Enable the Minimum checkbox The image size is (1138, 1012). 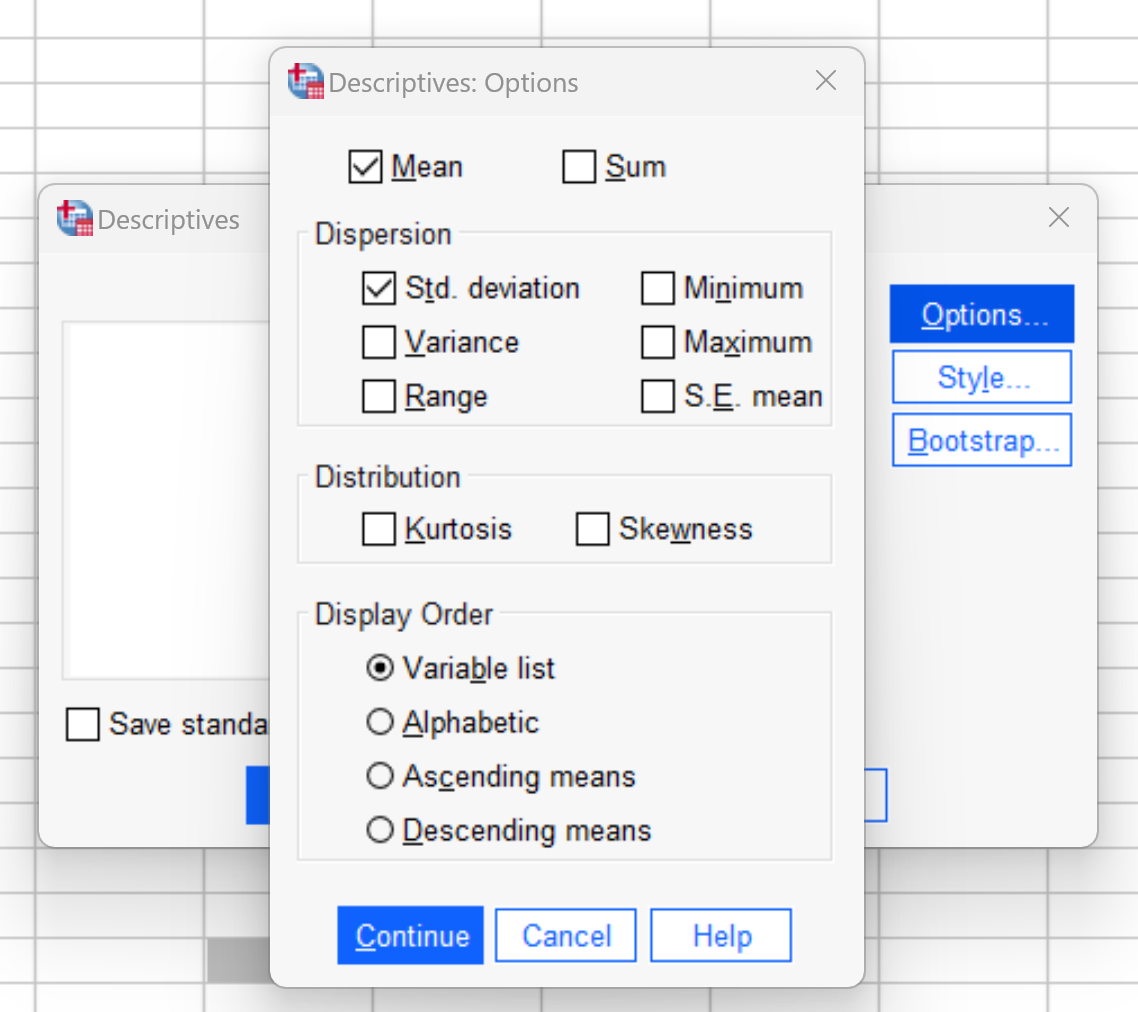click(657, 289)
